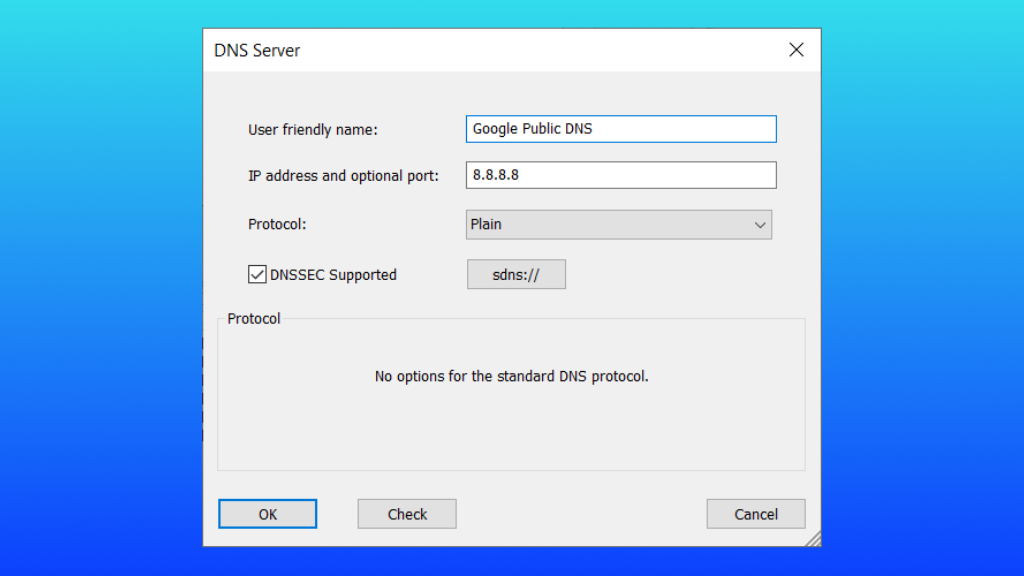Click the 'DNS Server' dialog title

pos(257,50)
